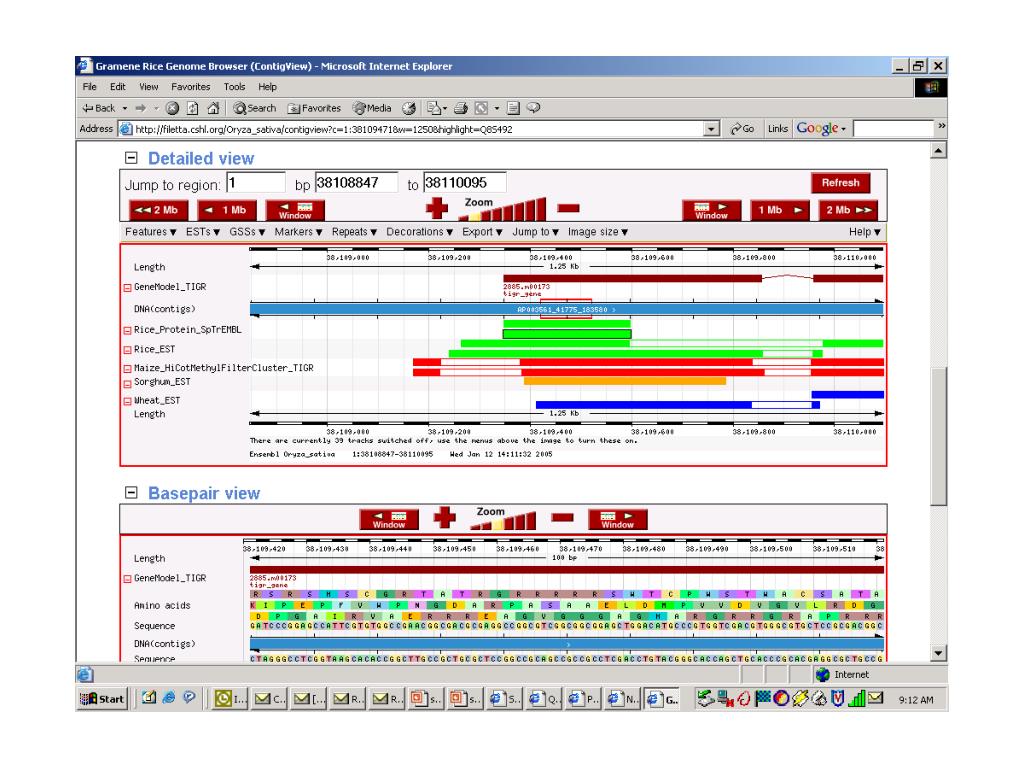The image size is (1024, 768).
Task: Open the tracks Help dropdown
Action: pos(865,232)
